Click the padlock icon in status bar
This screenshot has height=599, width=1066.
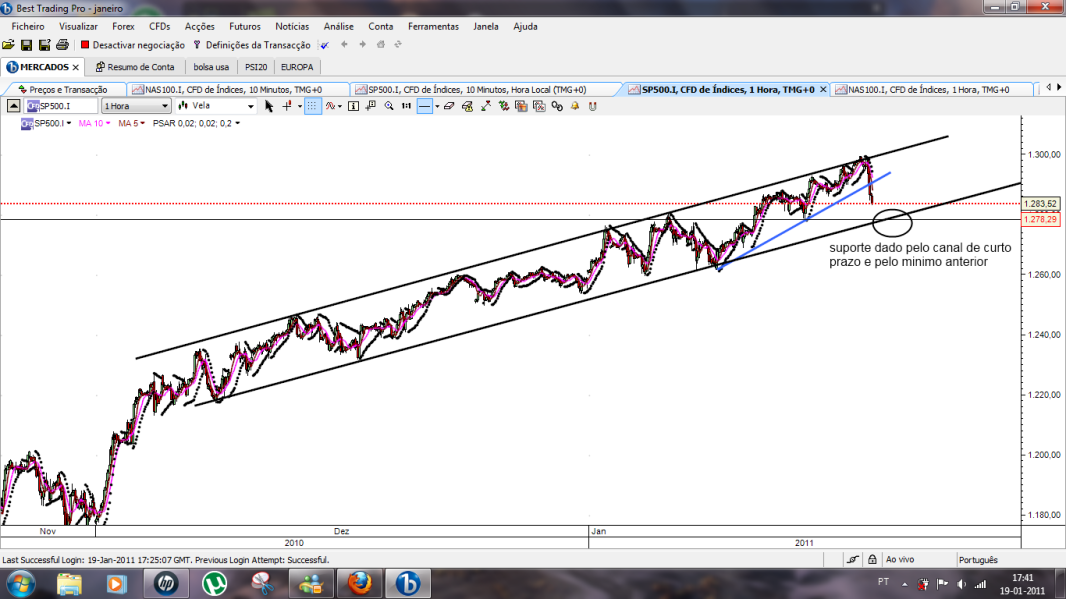(872, 560)
